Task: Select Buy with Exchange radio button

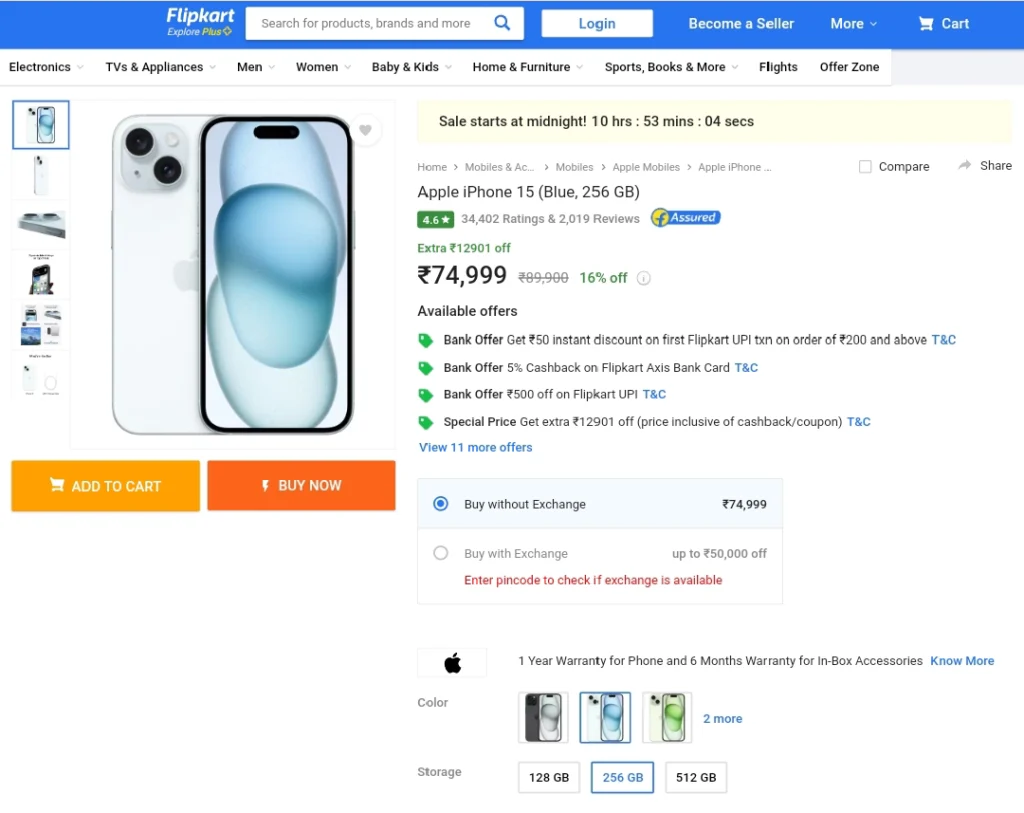Action: (x=441, y=553)
